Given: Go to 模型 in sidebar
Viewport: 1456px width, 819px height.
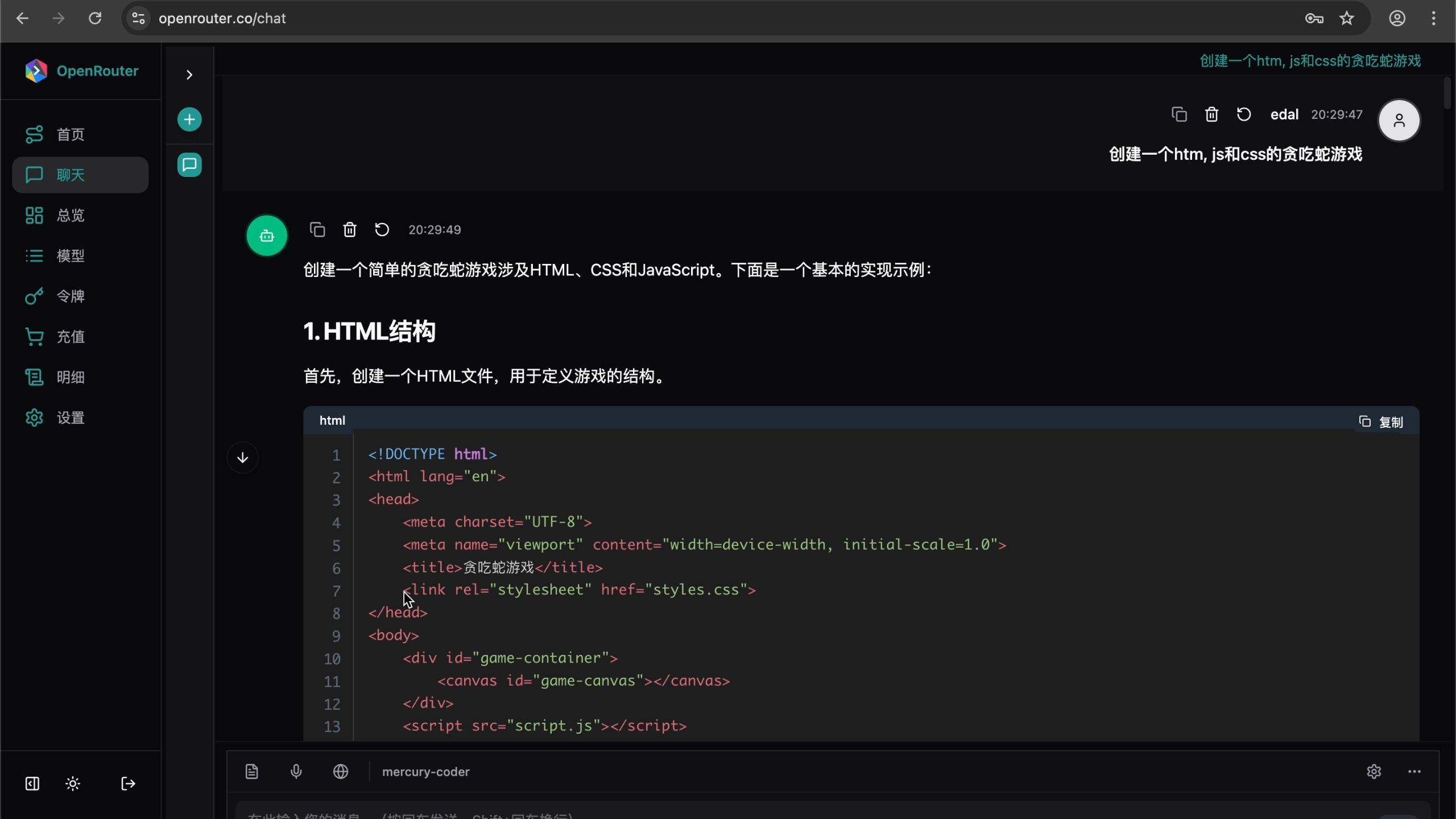Looking at the screenshot, I should click(71, 256).
